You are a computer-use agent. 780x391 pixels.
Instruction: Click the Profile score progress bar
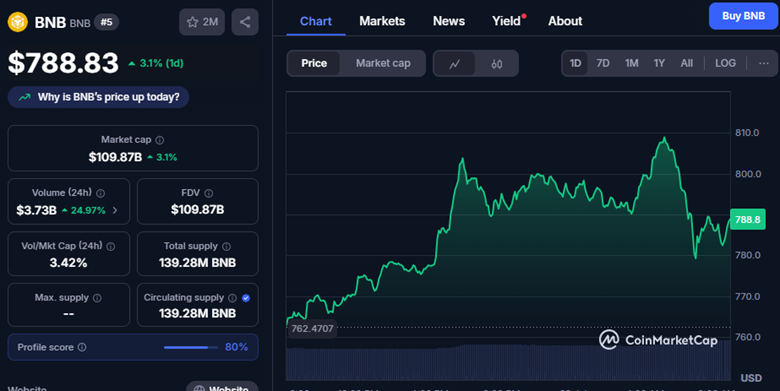[191, 347]
